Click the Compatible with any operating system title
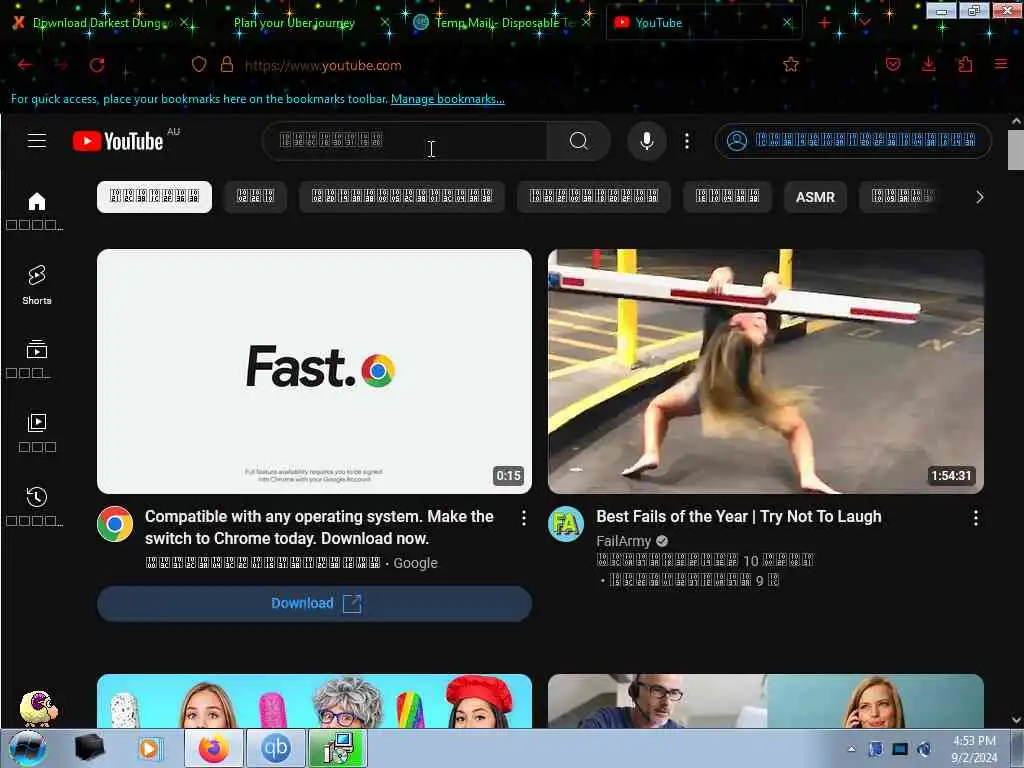 319,528
